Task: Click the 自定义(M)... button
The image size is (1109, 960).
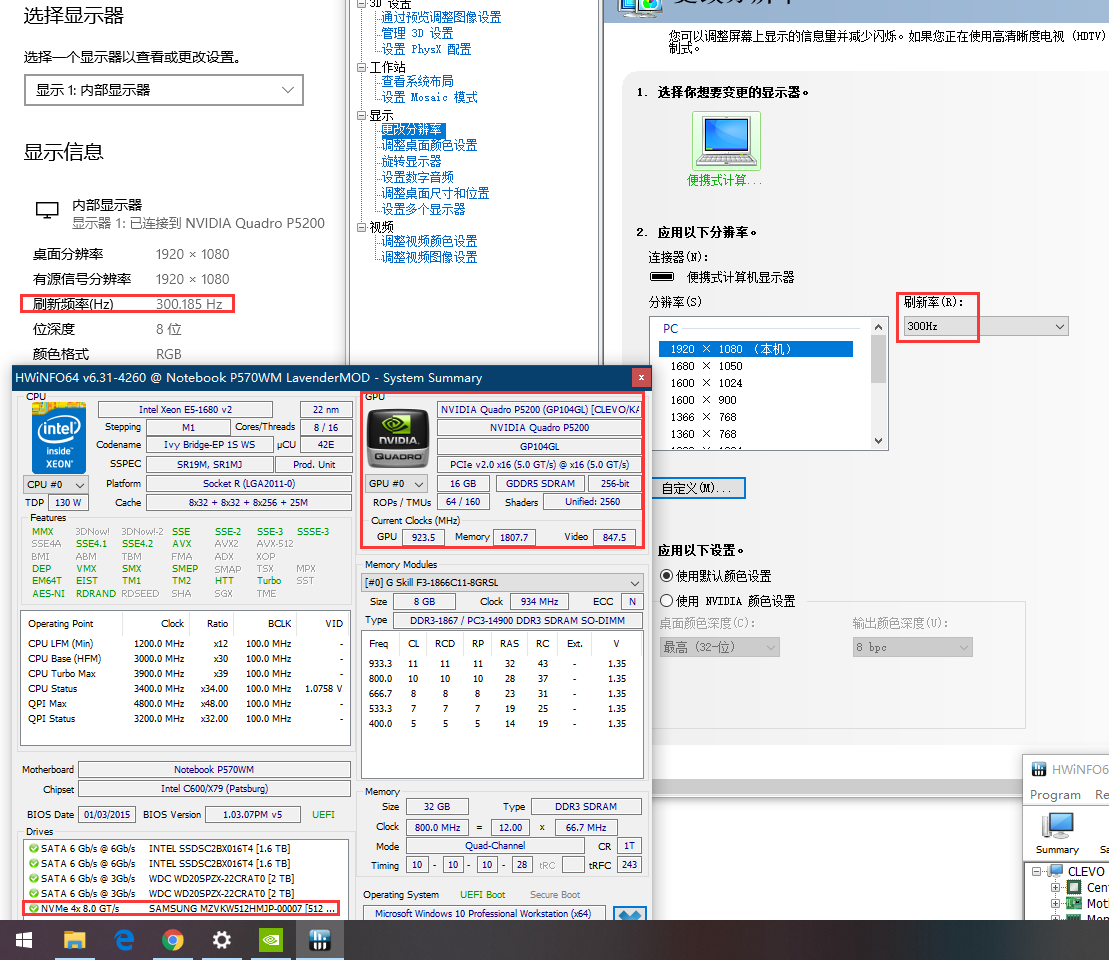Action: [698, 488]
